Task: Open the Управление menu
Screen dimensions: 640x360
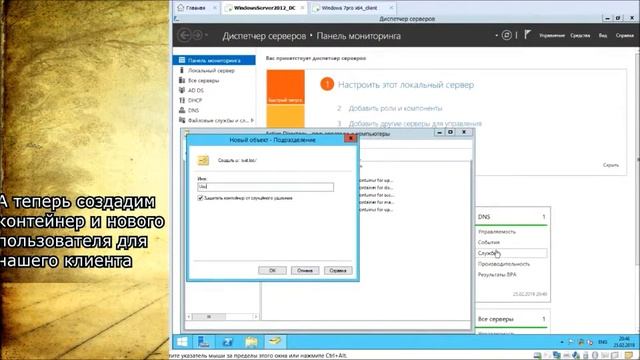Action: coord(552,36)
